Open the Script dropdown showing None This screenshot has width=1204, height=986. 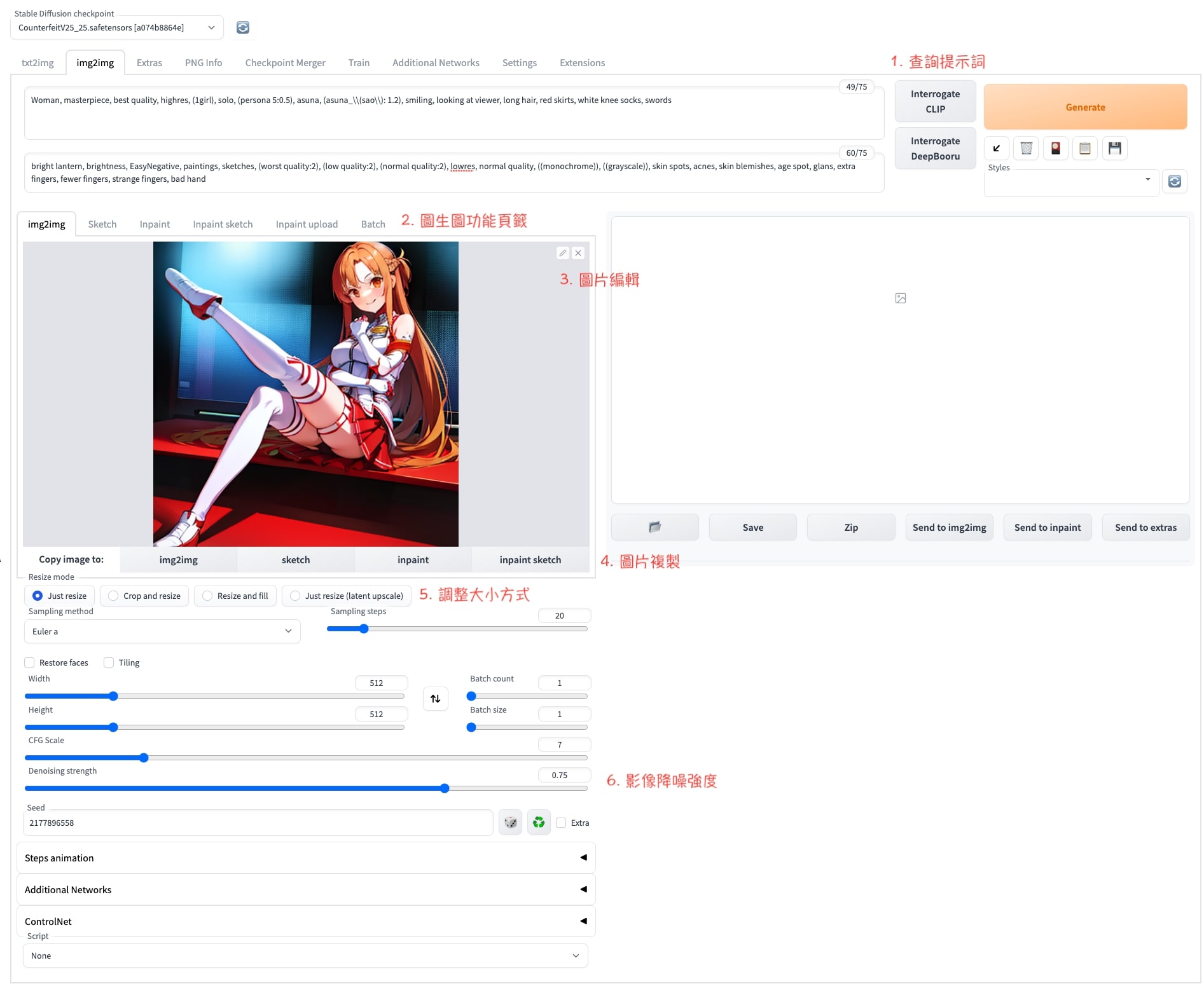point(305,955)
